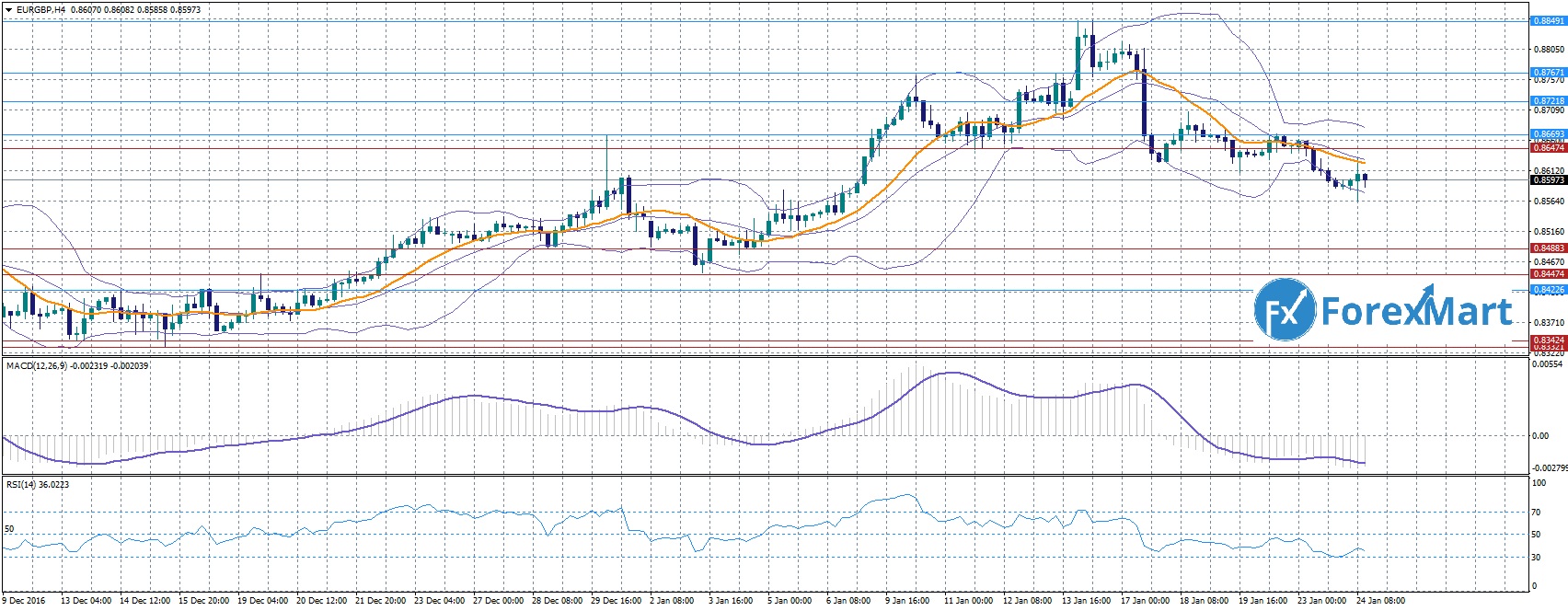Click the ForexMart watermark text
Image resolution: width=1568 pixels, height=611 pixels.
click(1415, 311)
